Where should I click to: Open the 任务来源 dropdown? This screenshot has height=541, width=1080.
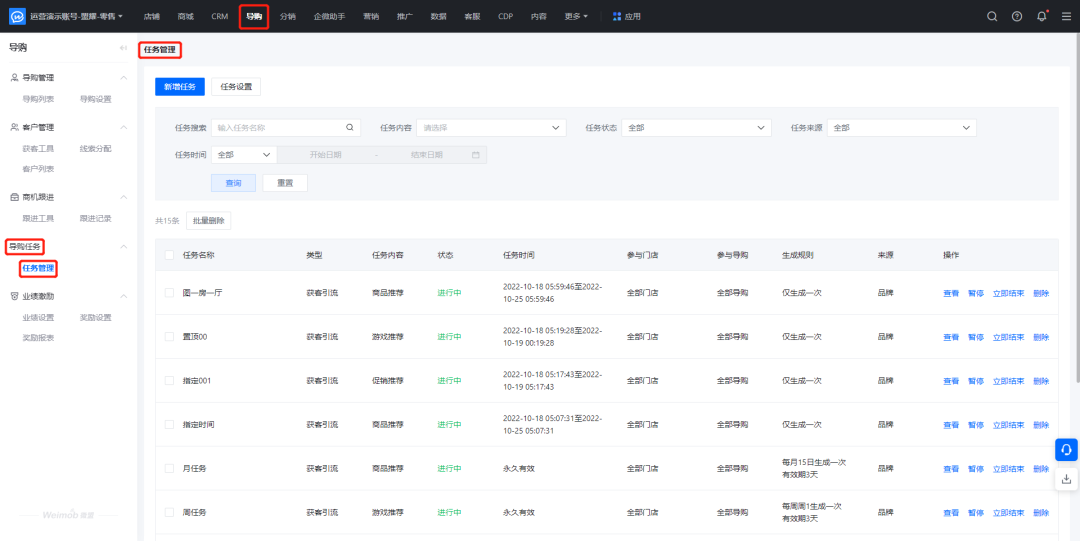click(902, 127)
